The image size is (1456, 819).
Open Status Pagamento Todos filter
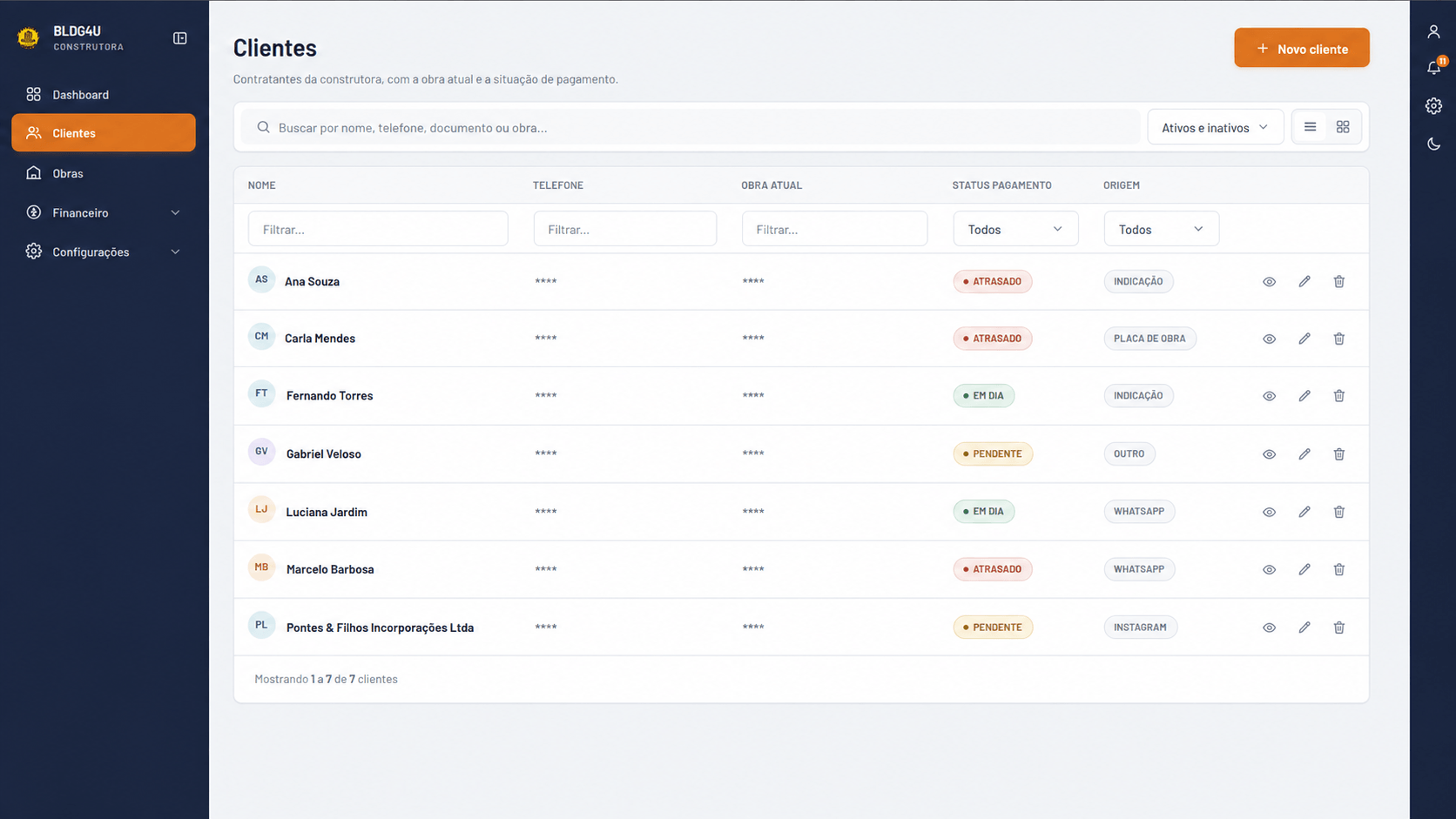[x=1015, y=229]
